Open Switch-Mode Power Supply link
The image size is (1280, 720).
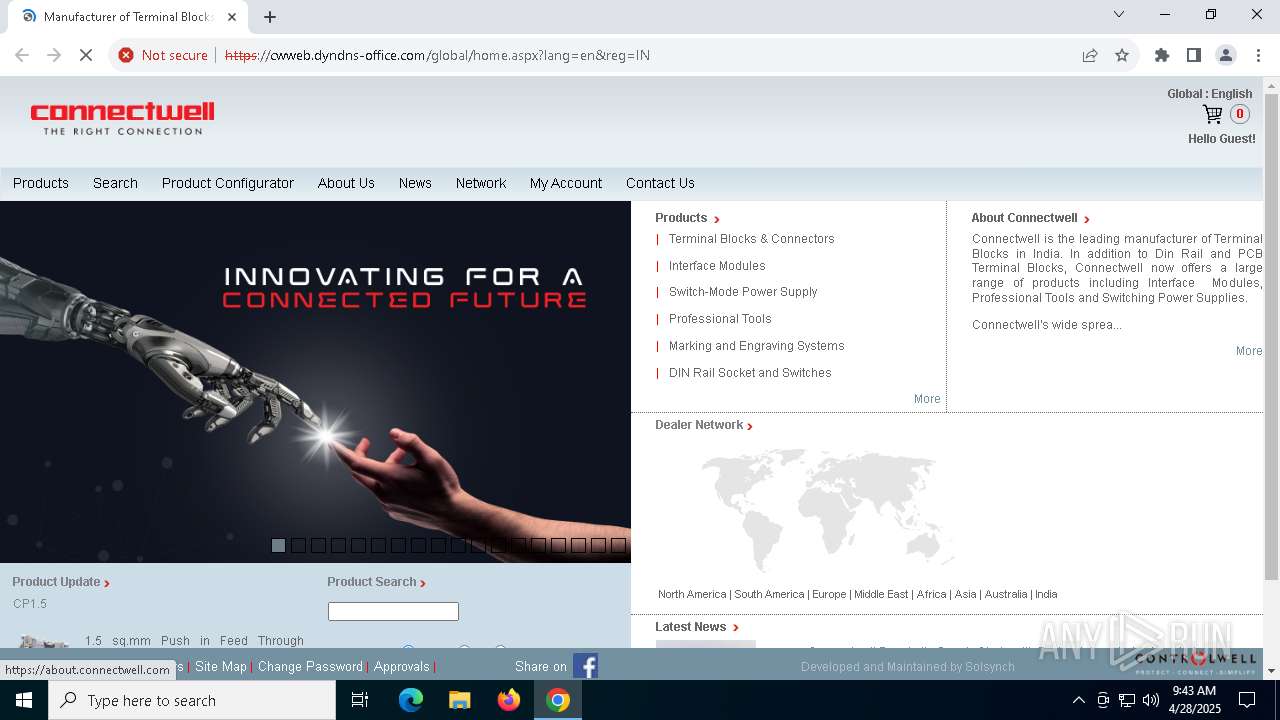click(x=743, y=292)
